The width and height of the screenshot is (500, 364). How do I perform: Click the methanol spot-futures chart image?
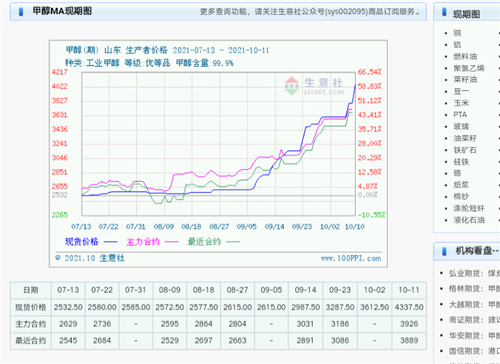pos(218,154)
